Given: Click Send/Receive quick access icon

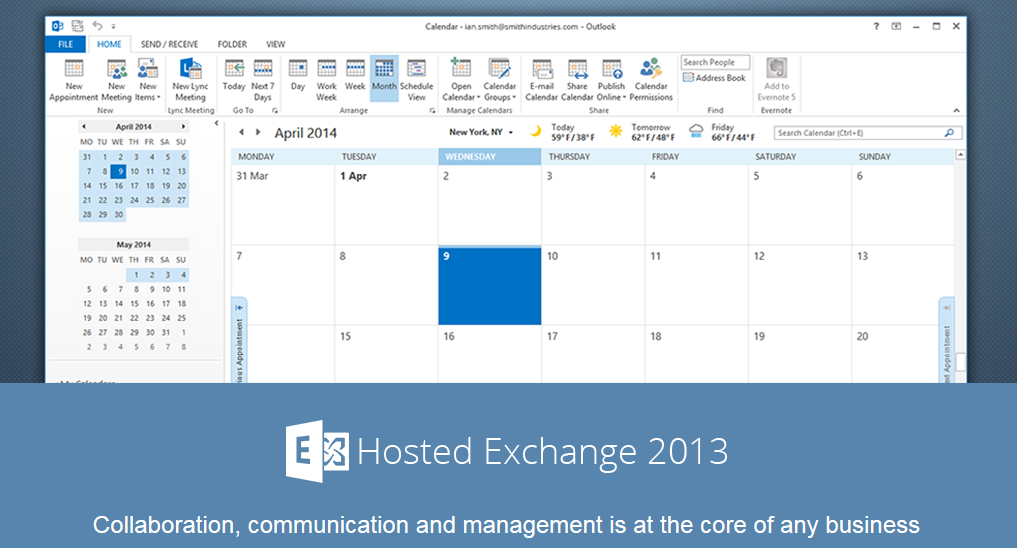Looking at the screenshot, I should pos(78,26).
